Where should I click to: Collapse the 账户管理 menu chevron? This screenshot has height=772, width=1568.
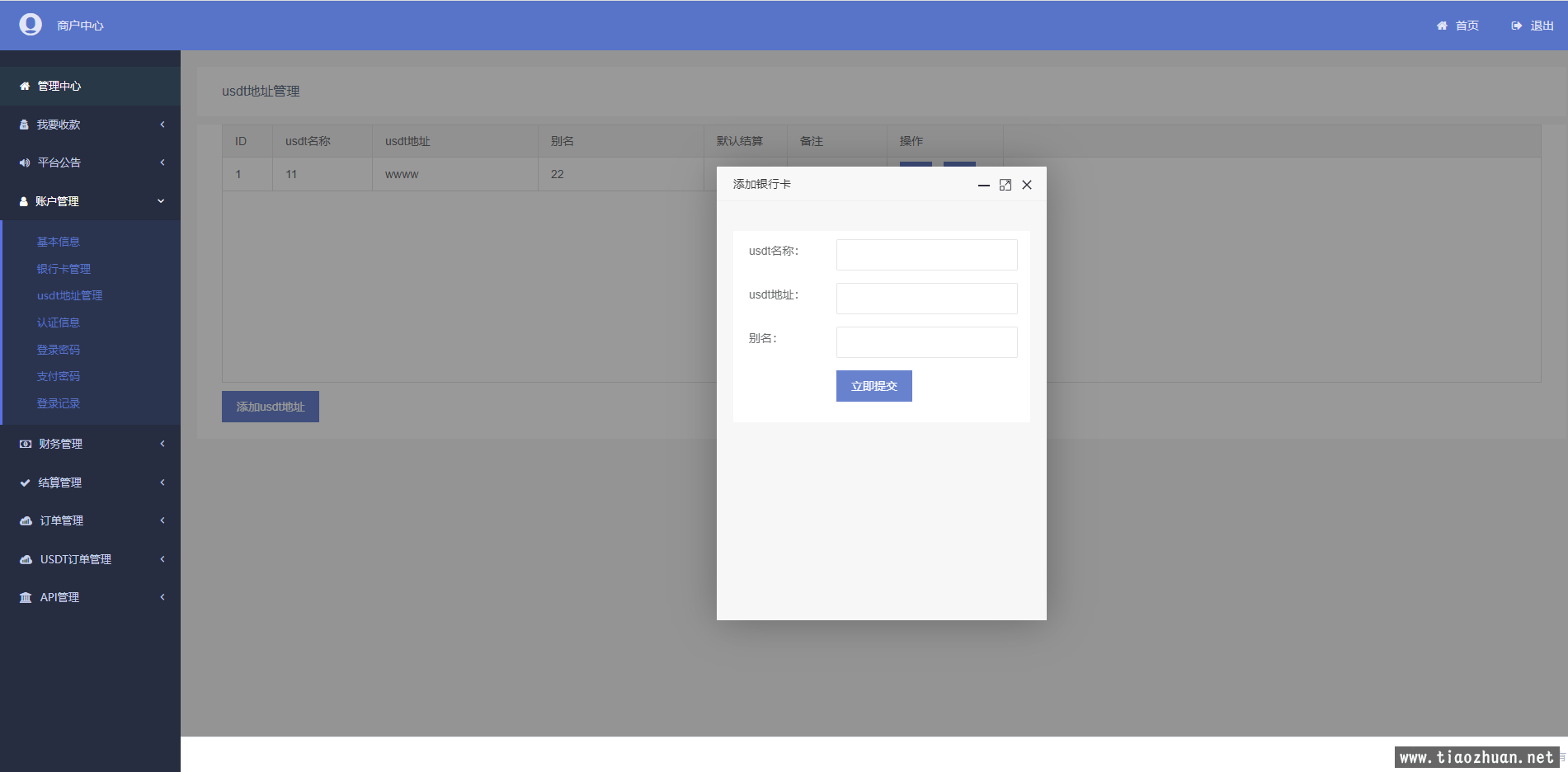click(x=161, y=201)
